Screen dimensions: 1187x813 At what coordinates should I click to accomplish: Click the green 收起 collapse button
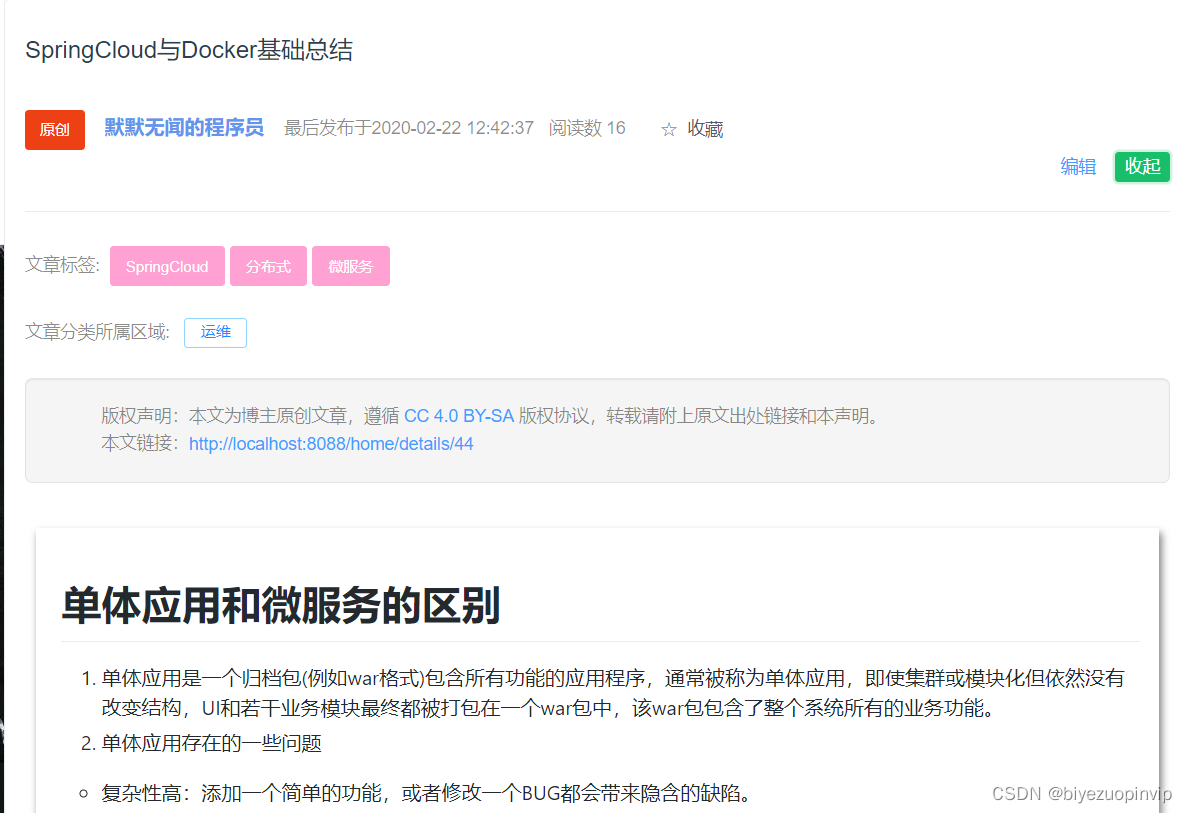[1142, 167]
